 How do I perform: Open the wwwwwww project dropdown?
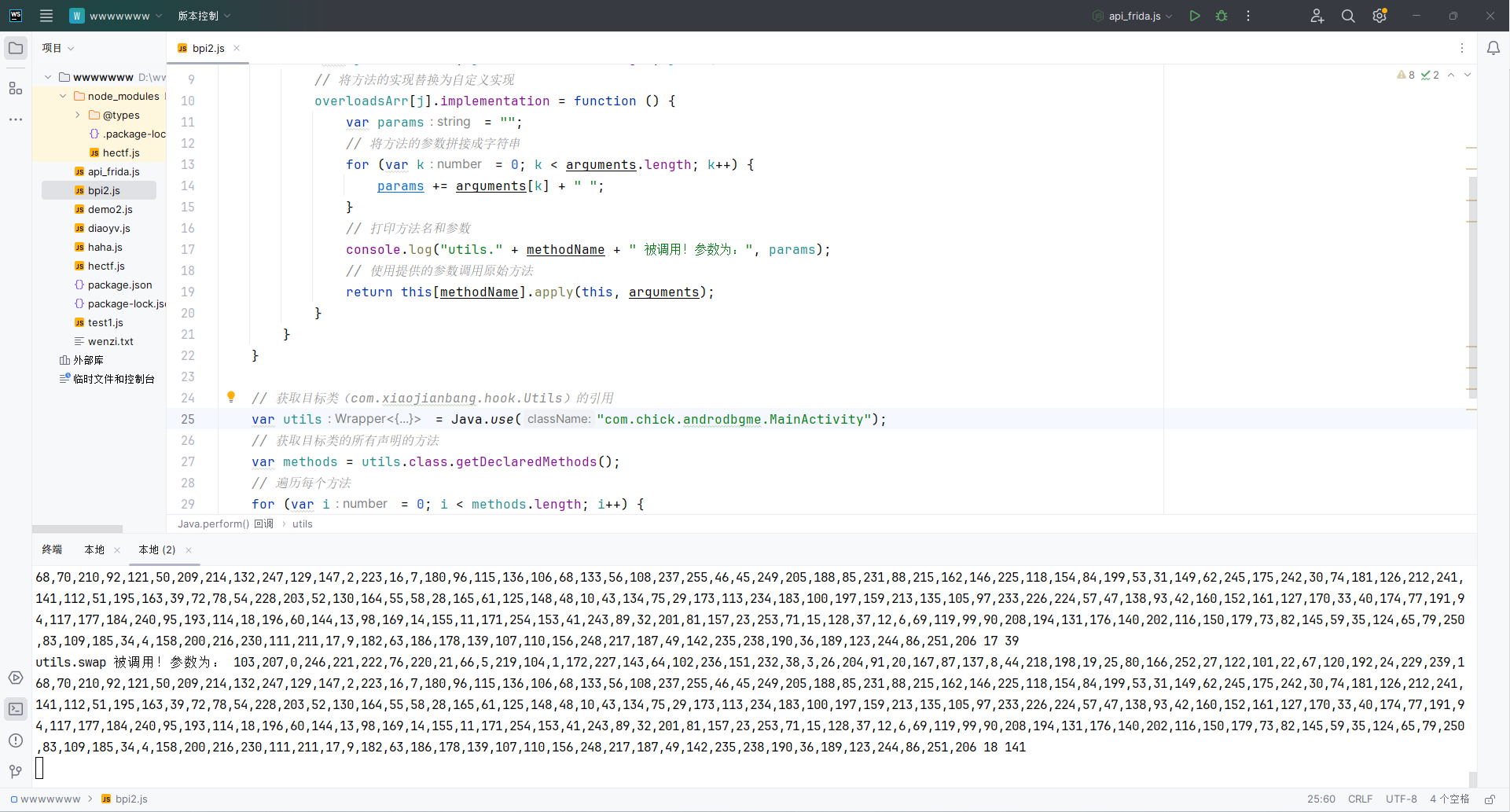coord(116,16)
